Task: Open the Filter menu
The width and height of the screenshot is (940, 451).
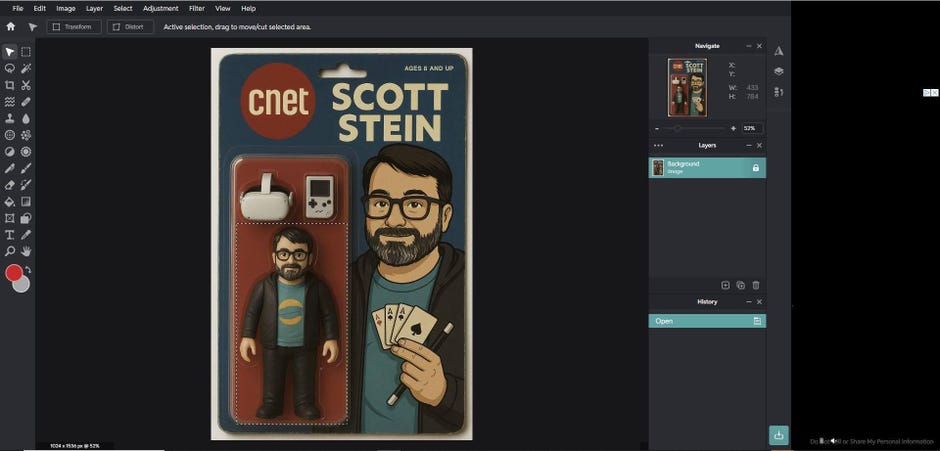Action: [x=197, y=8]
